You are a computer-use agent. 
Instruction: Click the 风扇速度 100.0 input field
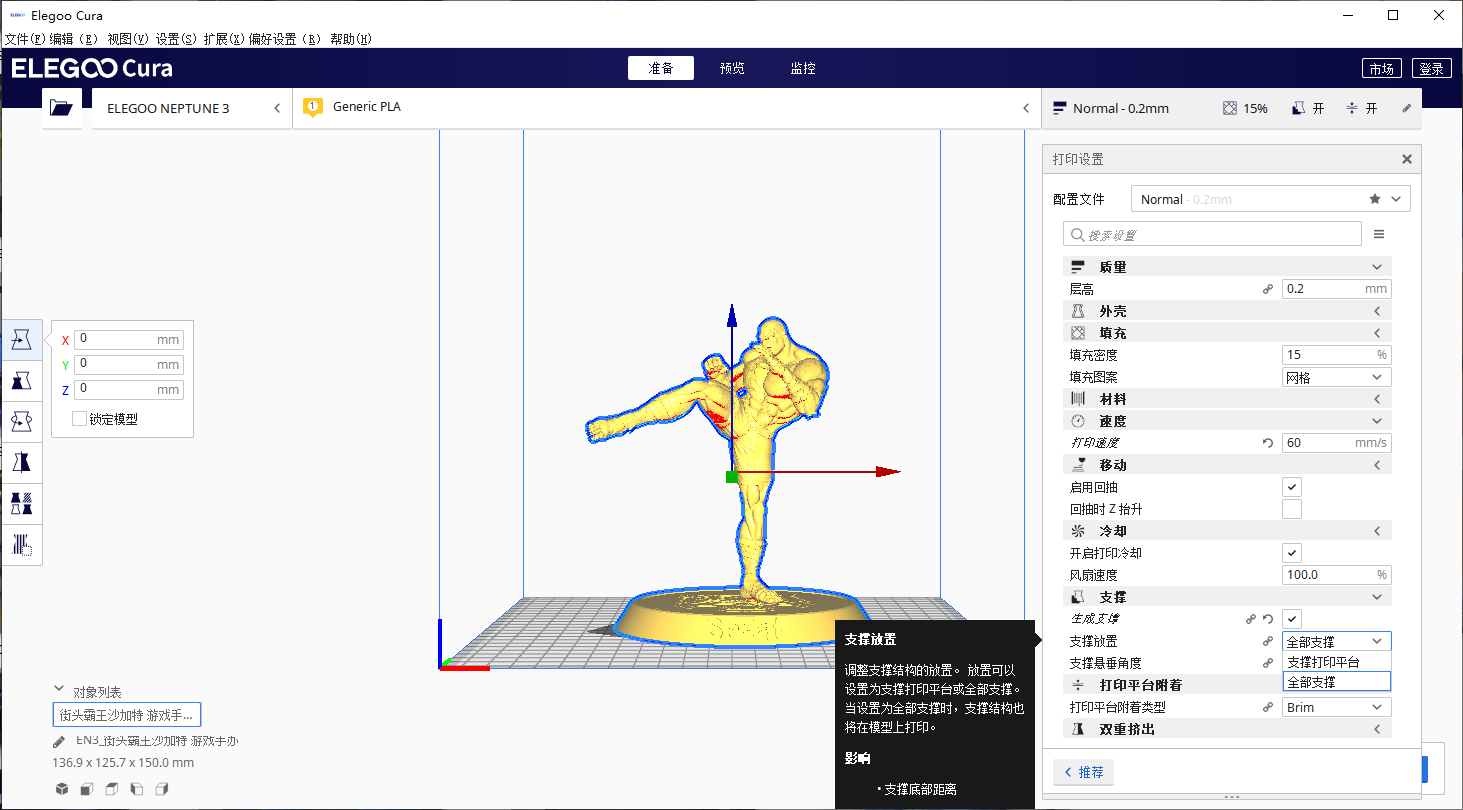point(1337,575)
